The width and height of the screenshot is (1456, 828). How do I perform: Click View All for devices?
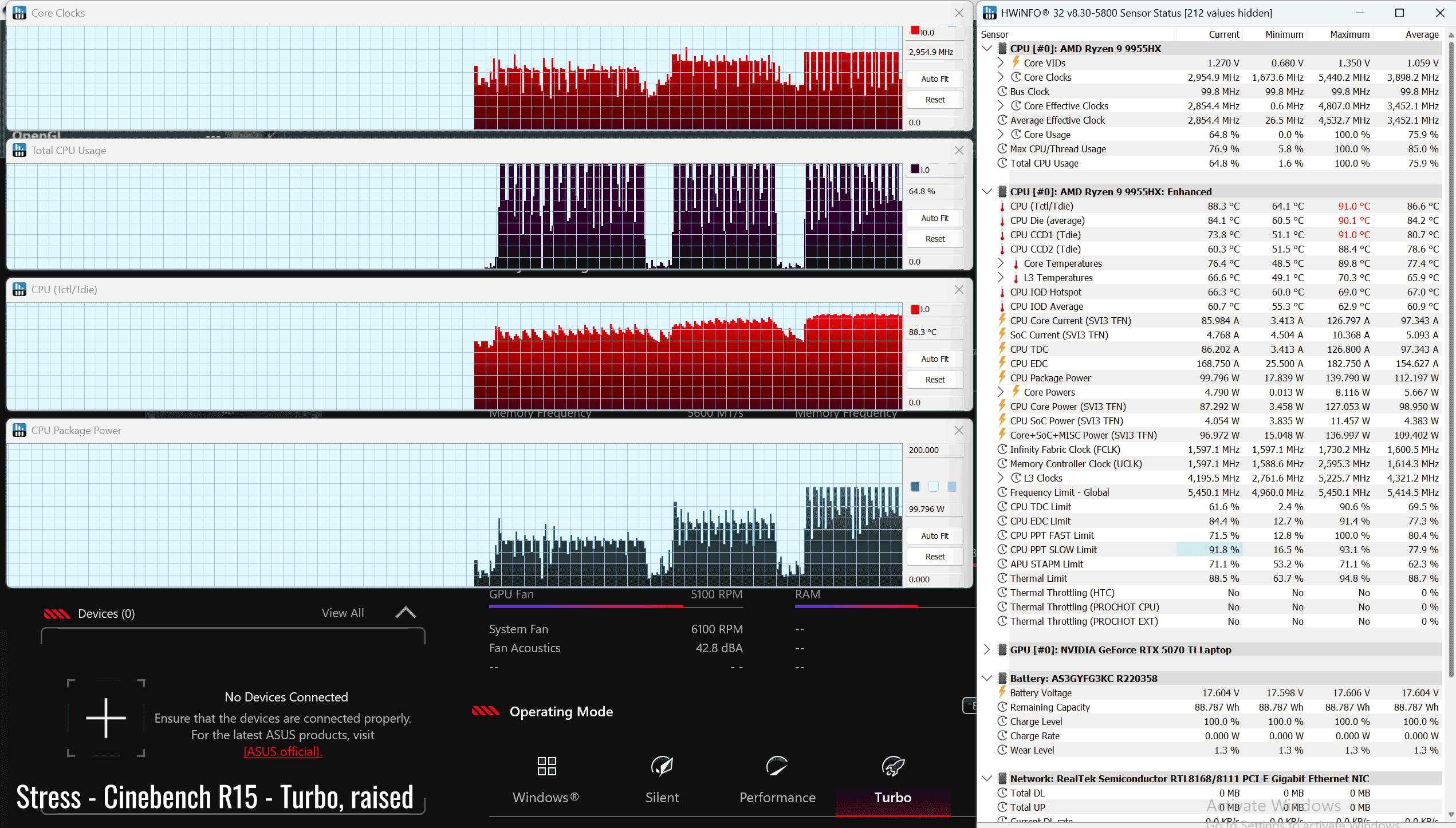(343, 613)
